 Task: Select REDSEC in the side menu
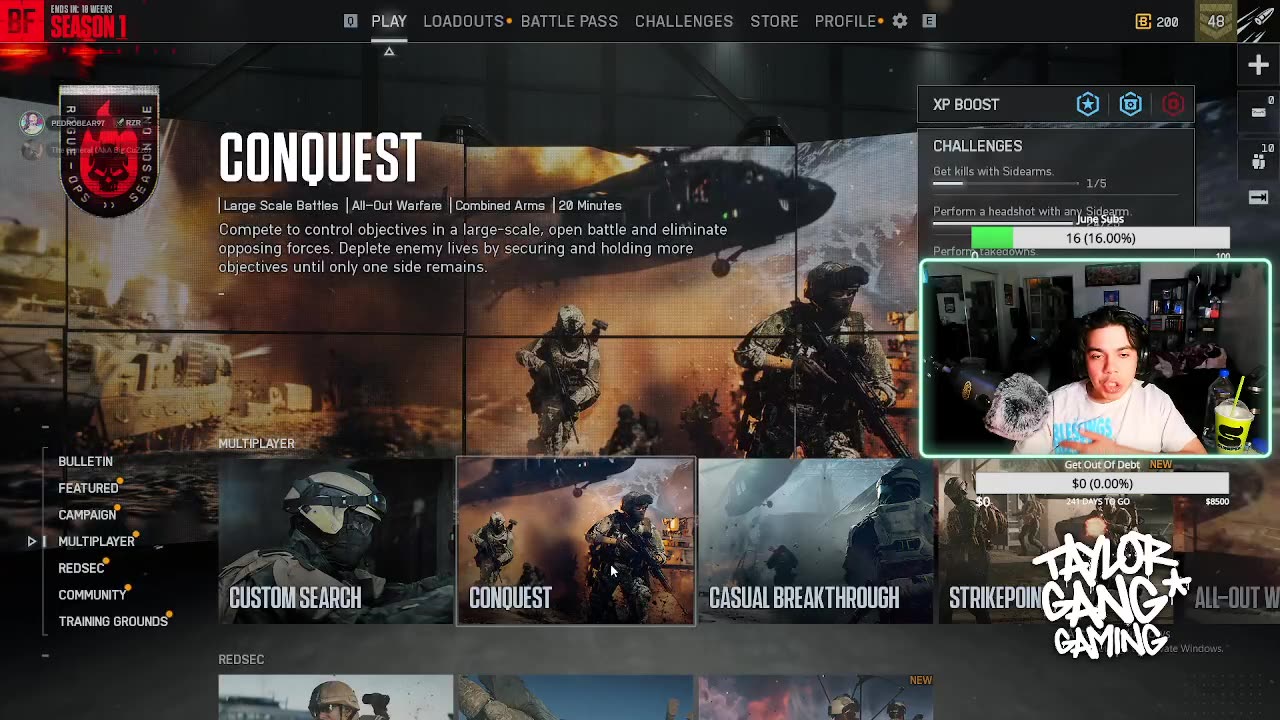point(81,568)
